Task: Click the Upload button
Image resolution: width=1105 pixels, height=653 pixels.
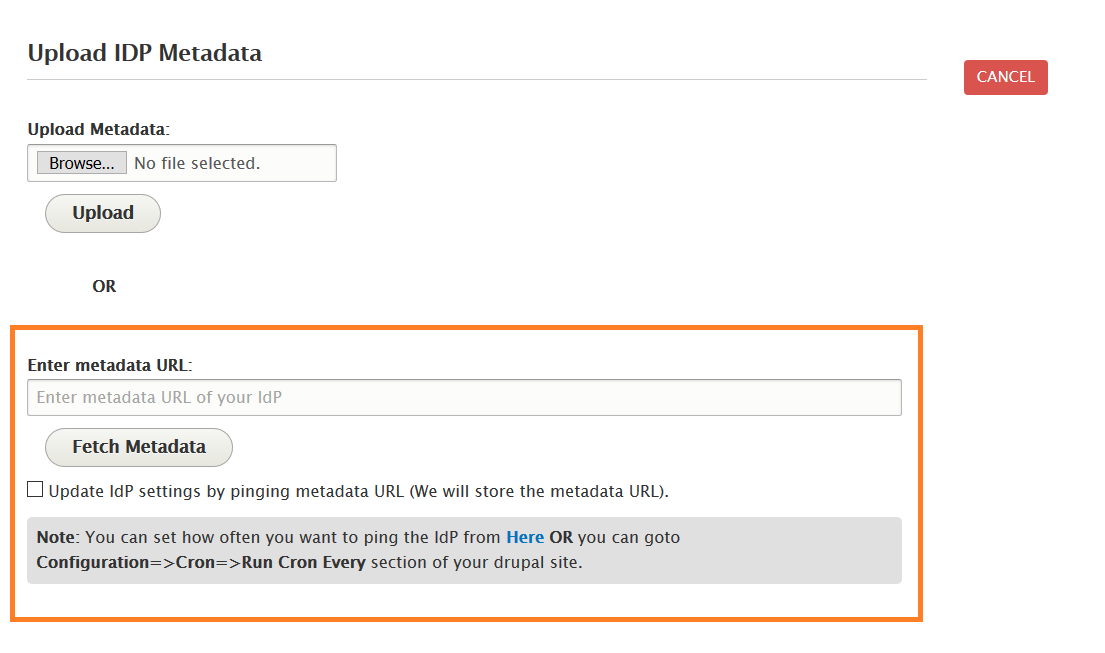Action: pyautogui.click(x=103, y=213)
